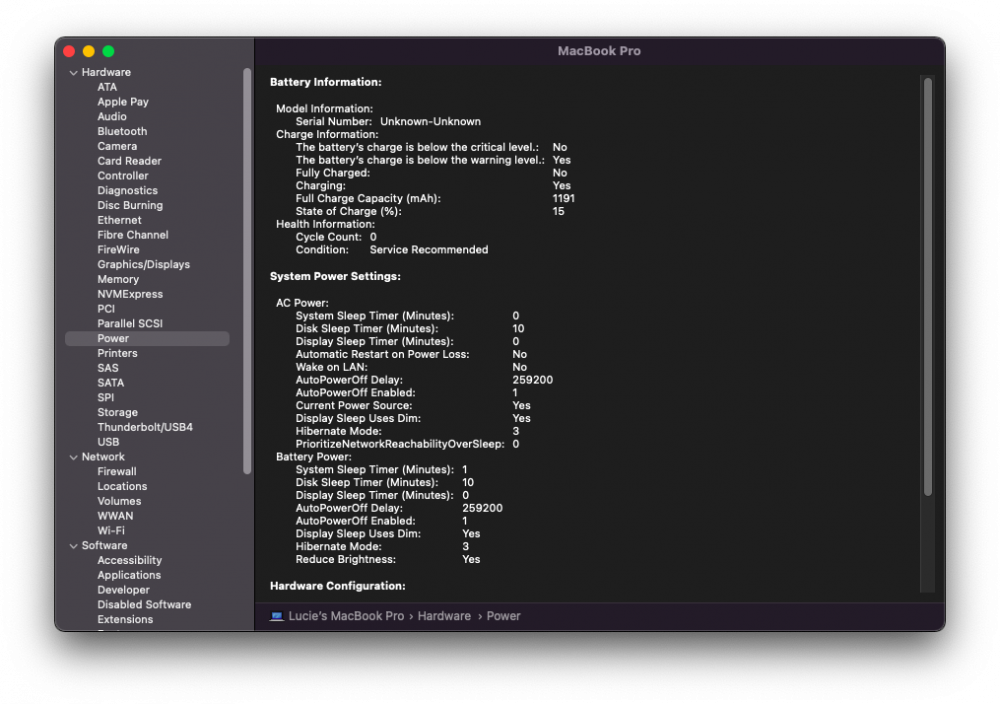Click Lucie's MacBook Pro in path bar
This screenshot has width=1000, height=704.
346,616
